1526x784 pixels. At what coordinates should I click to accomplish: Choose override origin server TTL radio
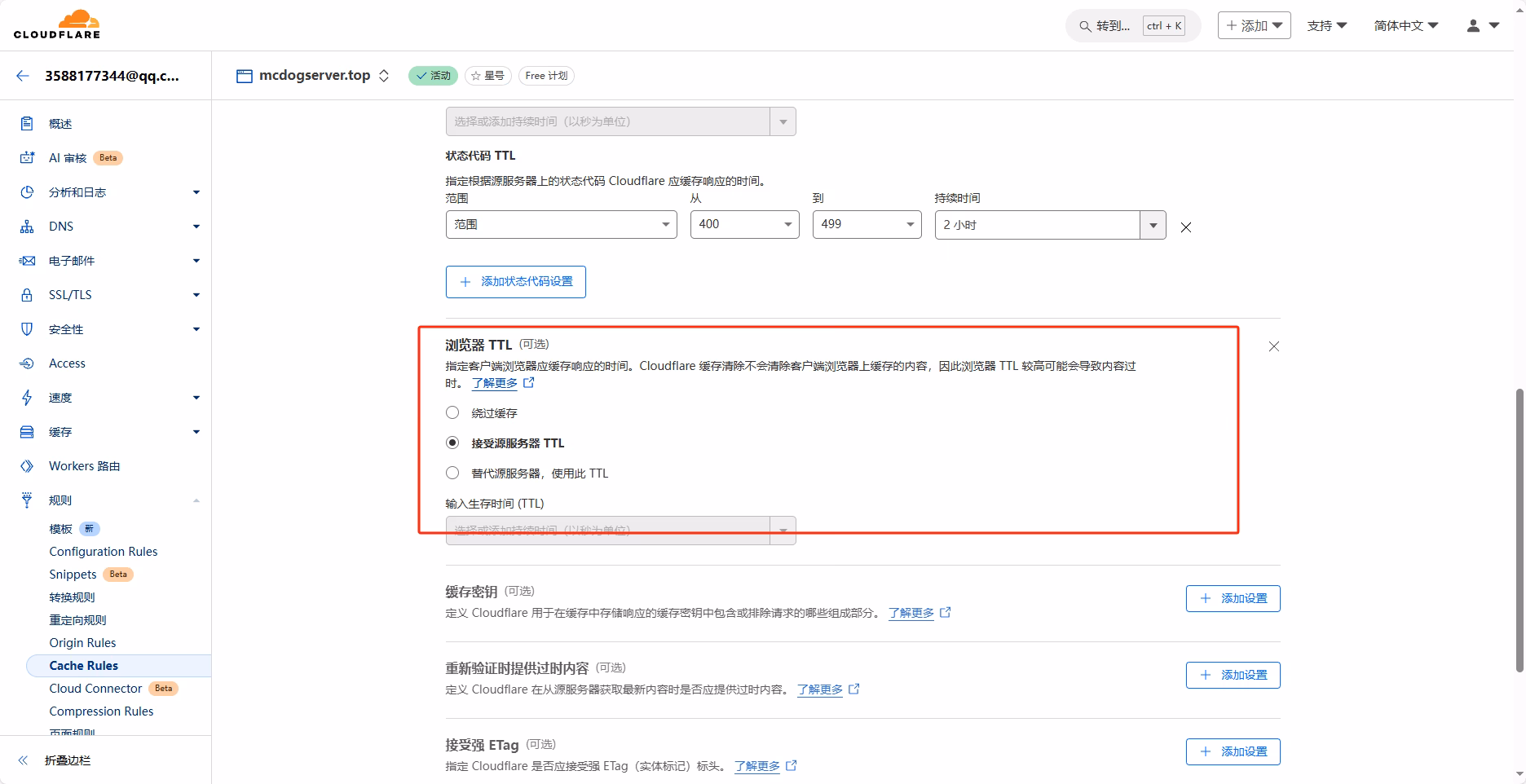click(452, 473)
